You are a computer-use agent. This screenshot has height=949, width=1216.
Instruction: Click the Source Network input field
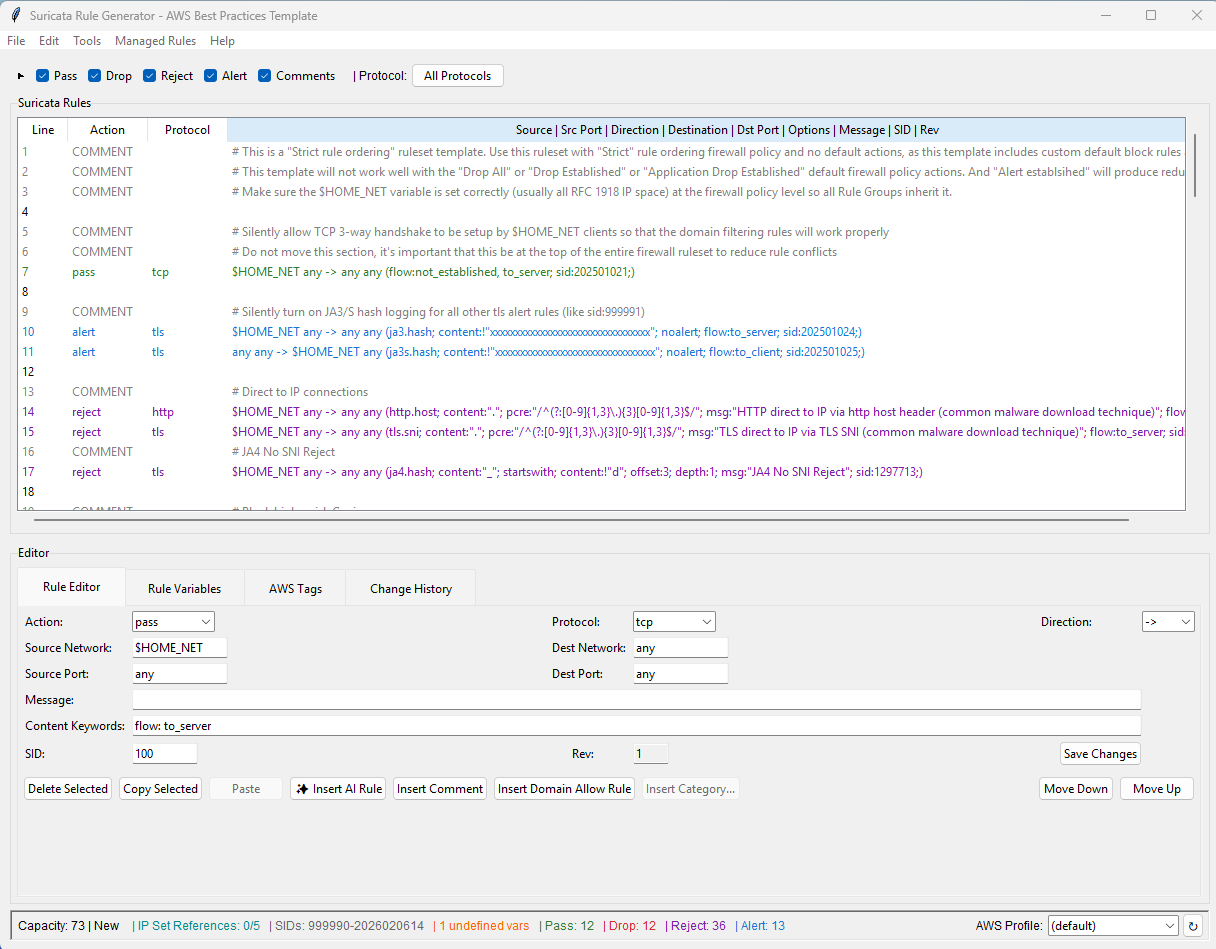[180, 648]
